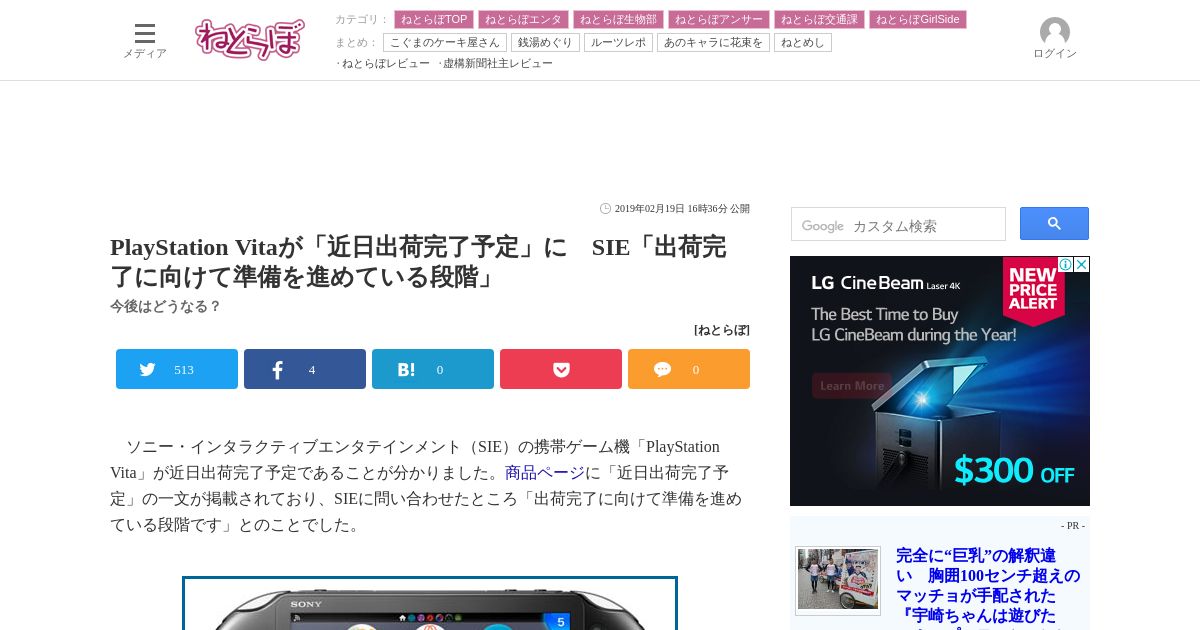
Task: Click the Google custom search input field
Action: coord(898,224)
